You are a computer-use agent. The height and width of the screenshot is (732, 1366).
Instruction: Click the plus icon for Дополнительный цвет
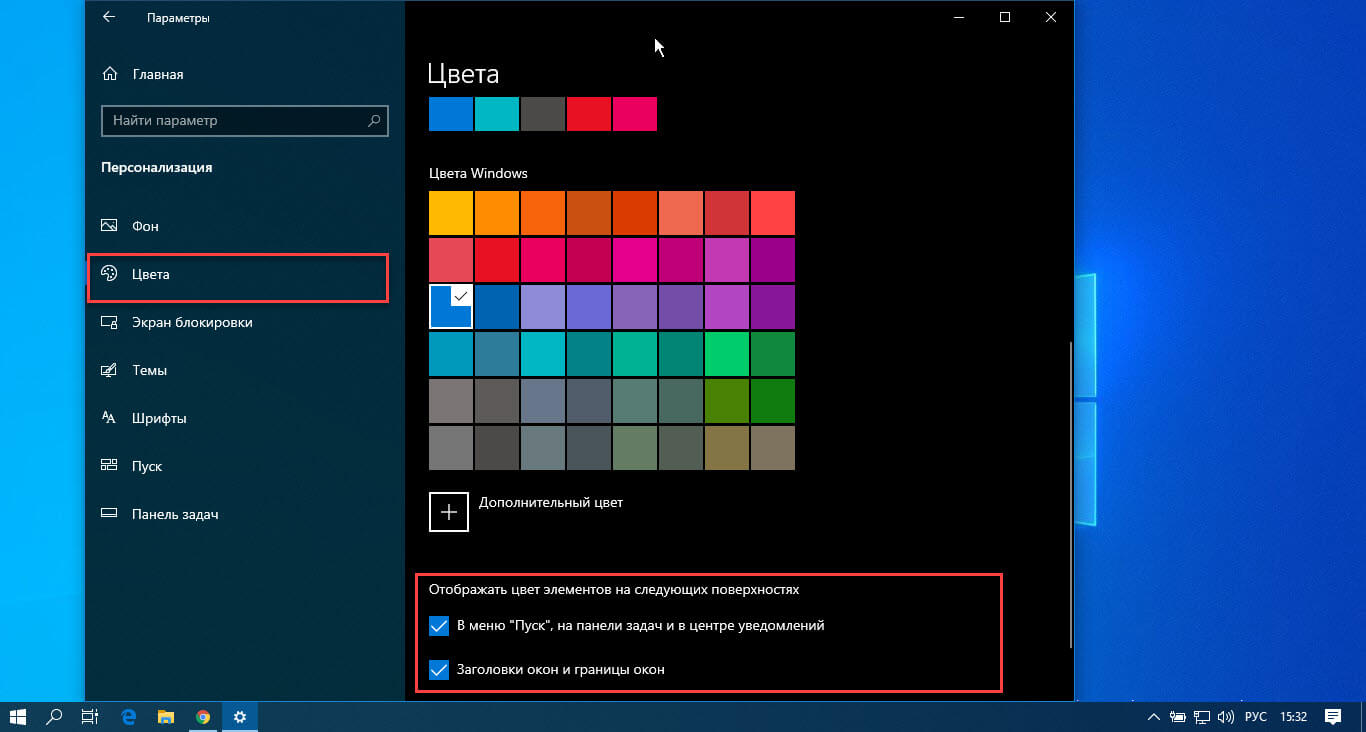pos(449,511)
